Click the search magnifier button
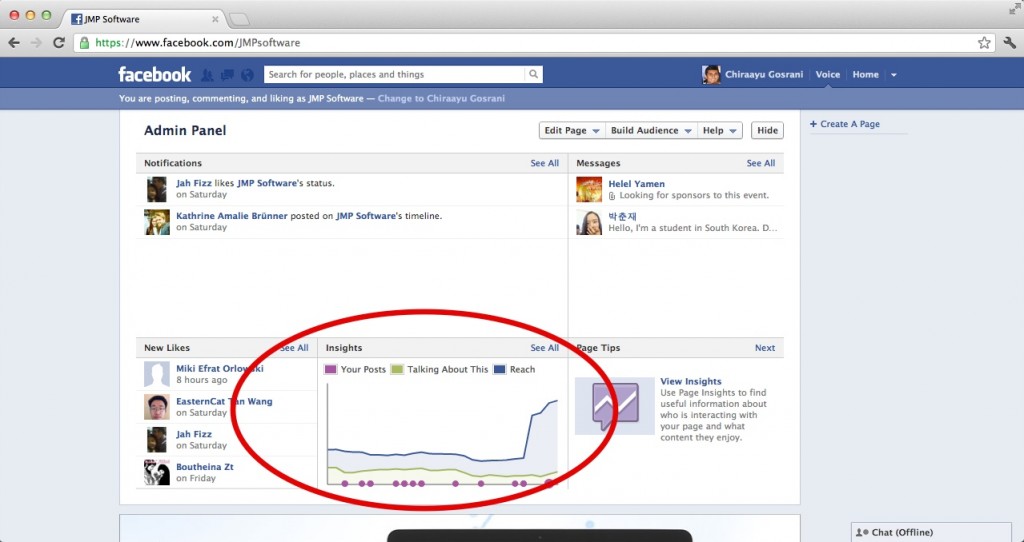The height and width of the screenshot is (542, 1024). 534,74
